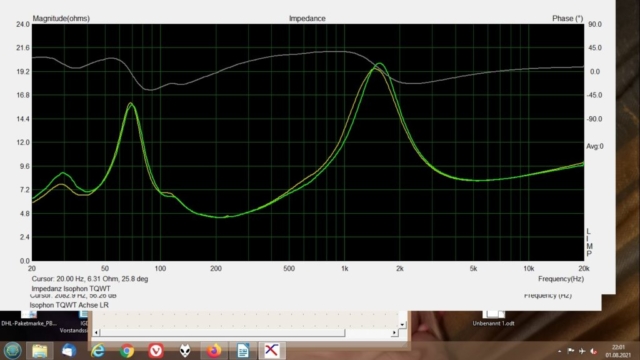Open File Explorer from the taskbar
This screenshot has width=640, height=360.
pyautogui.click(x=40, y=351)
